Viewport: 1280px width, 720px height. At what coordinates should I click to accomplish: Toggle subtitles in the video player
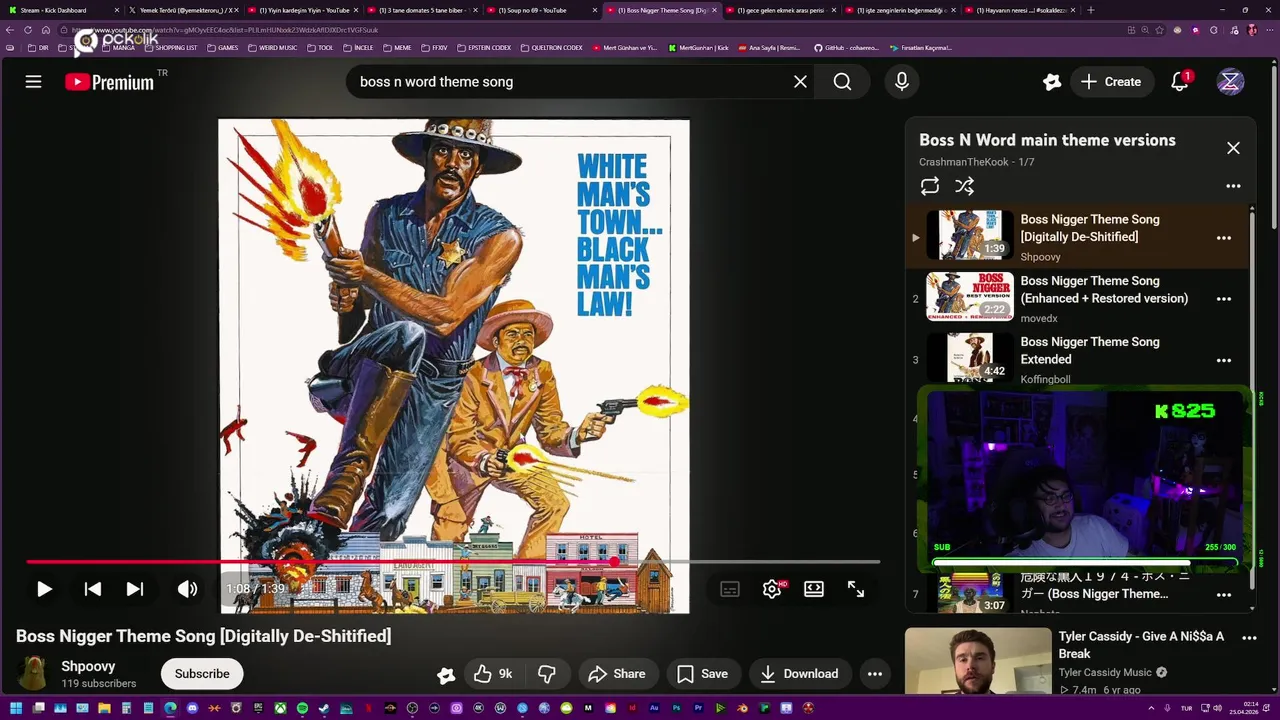730,589
